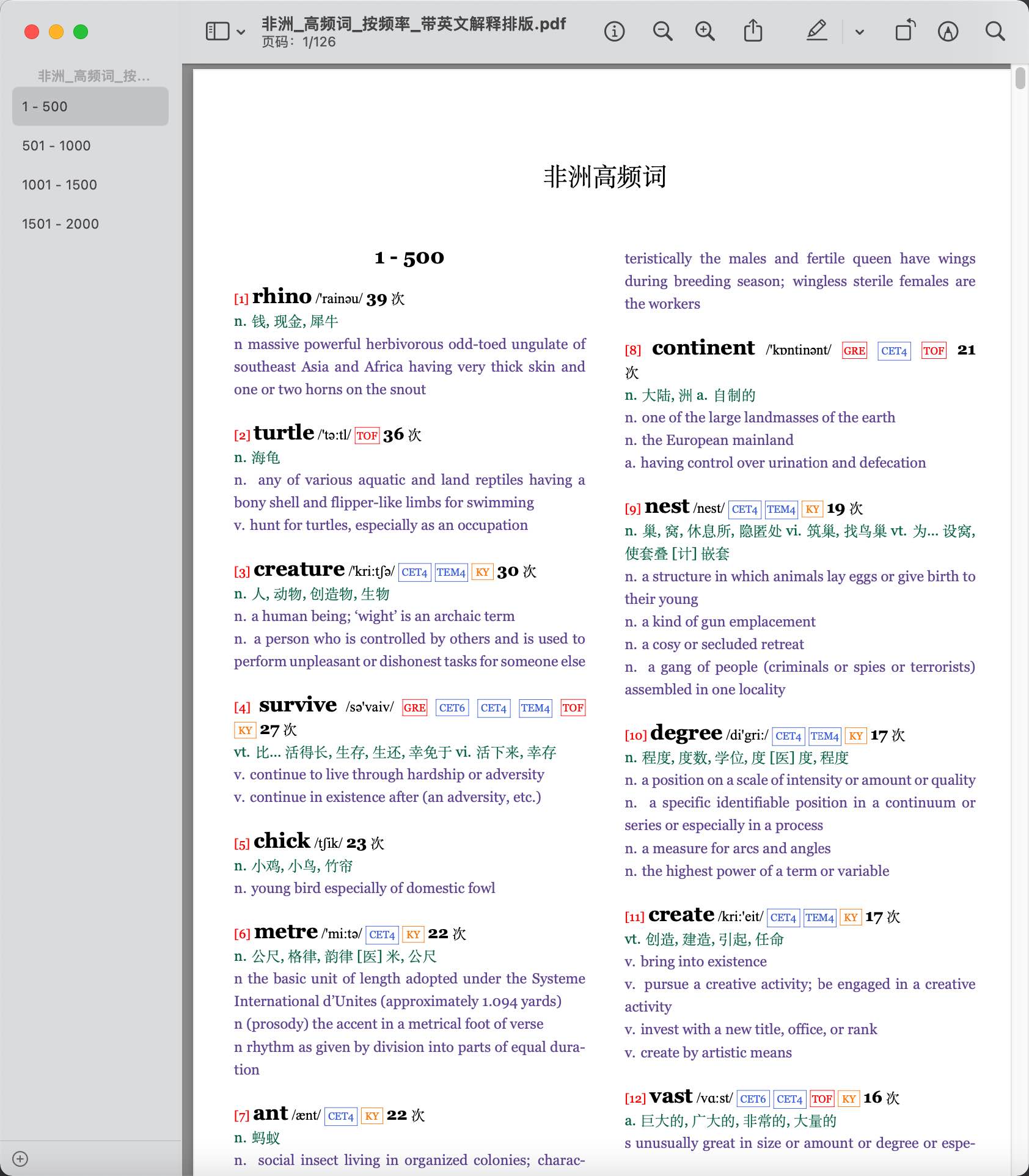
Task: Toggle the sidebar view button
Action: click(218, 31)
